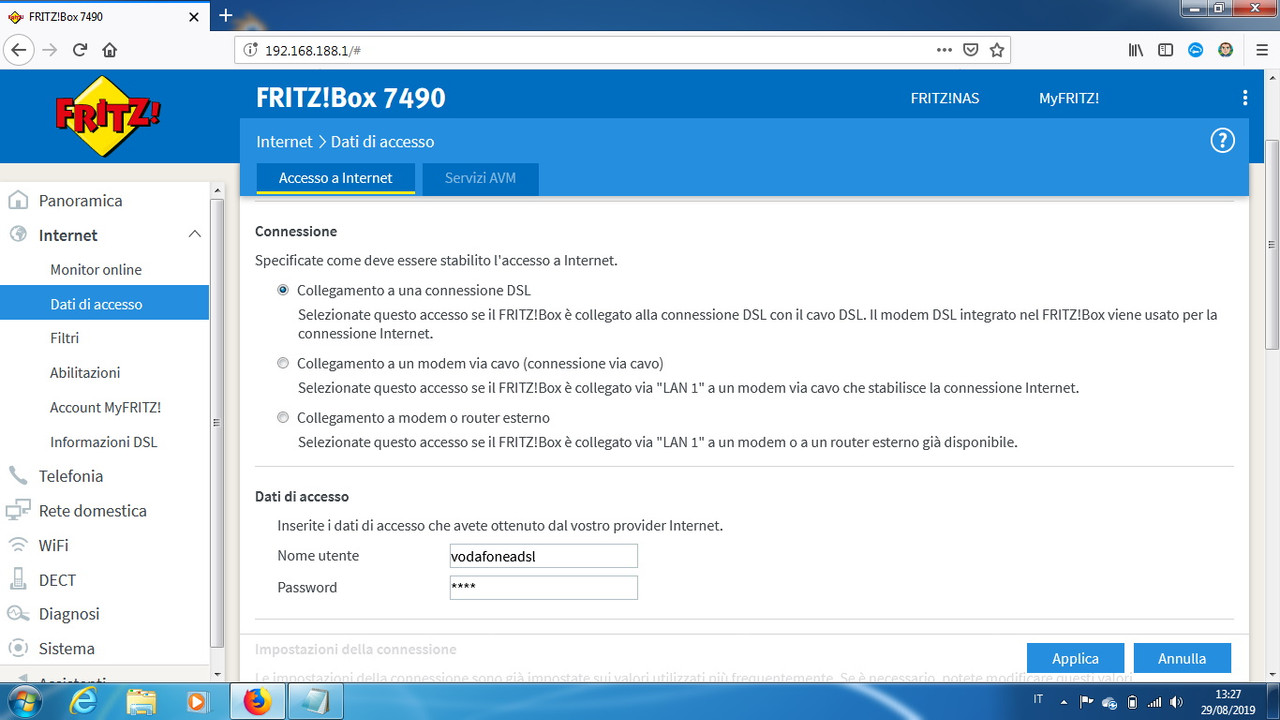The image size is (1280, 720).
Task: Click Annulla button
Action: point(1182,658)
